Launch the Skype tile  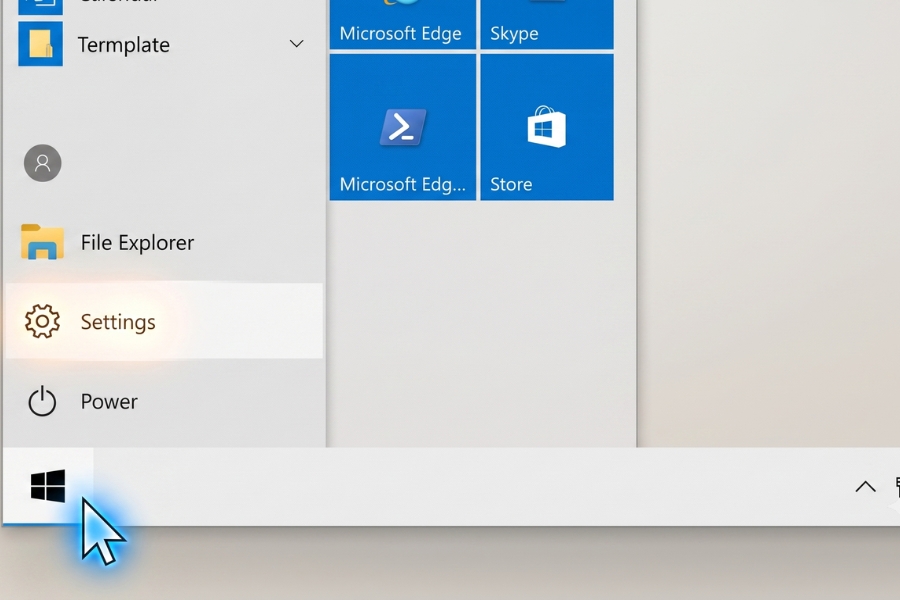point(546,24)
